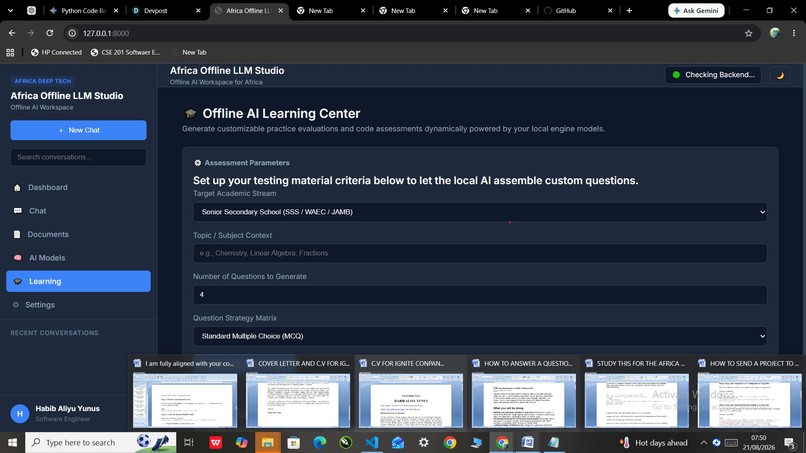Open the Question Strategy Matrix dropdown
Screen dimensions: 806x453
pos(480,336)
